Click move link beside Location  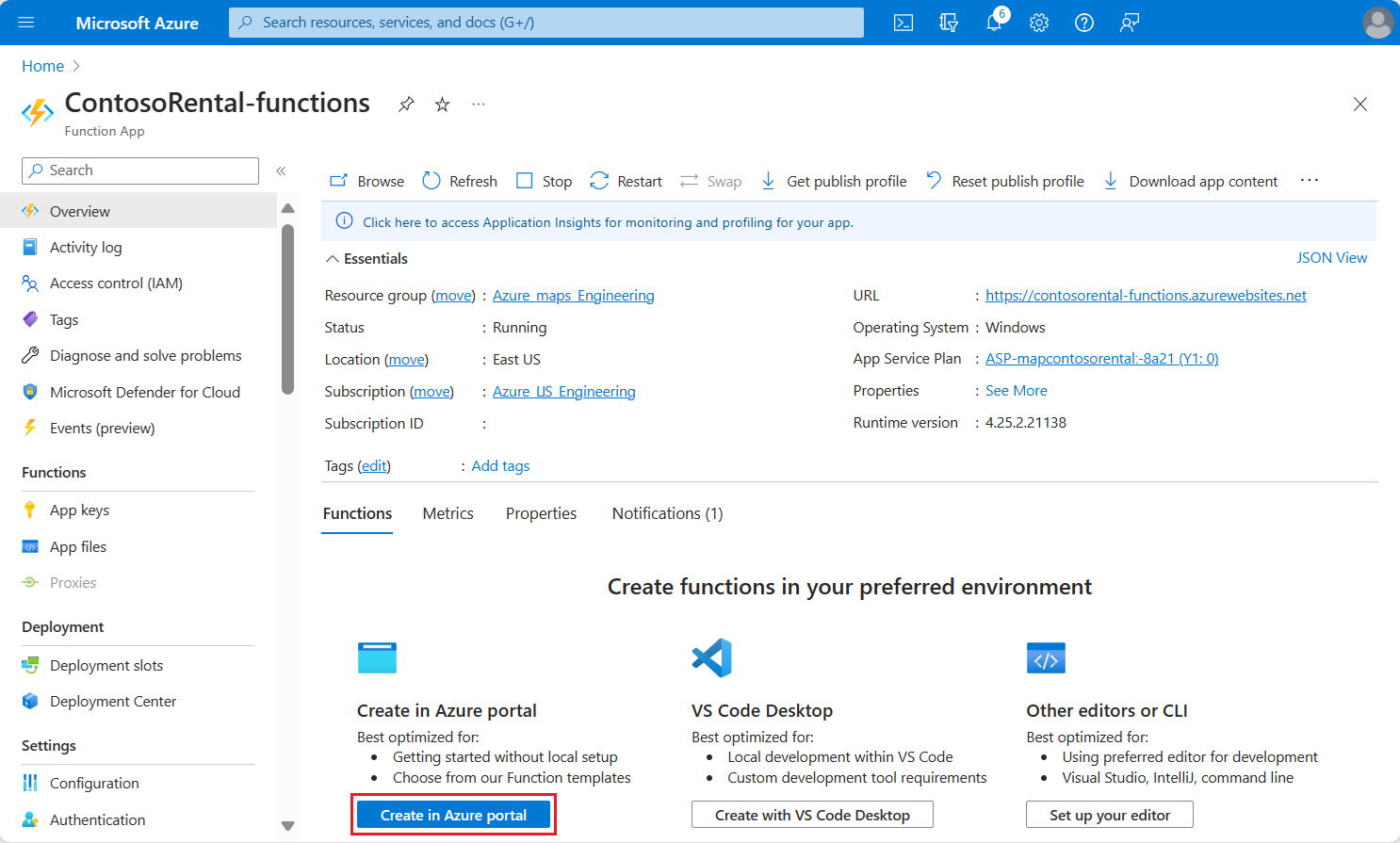(406, 360)
